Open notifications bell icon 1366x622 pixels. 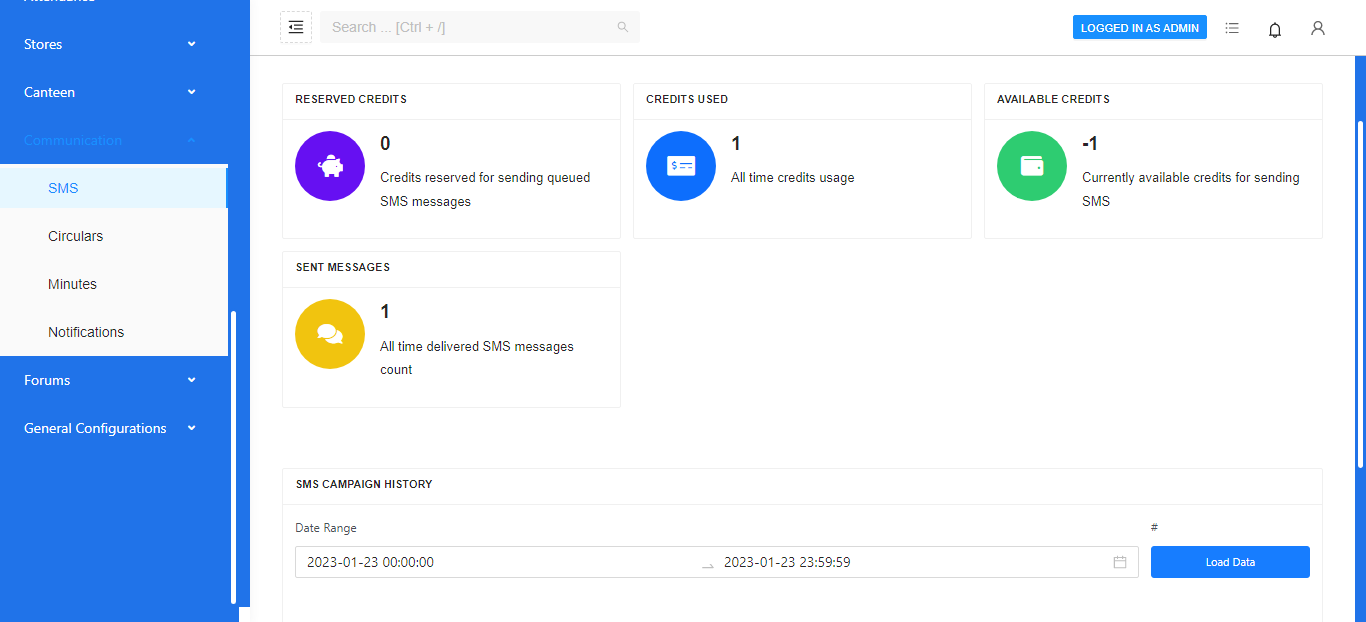pyautogui.click(x=1275, y=29)
